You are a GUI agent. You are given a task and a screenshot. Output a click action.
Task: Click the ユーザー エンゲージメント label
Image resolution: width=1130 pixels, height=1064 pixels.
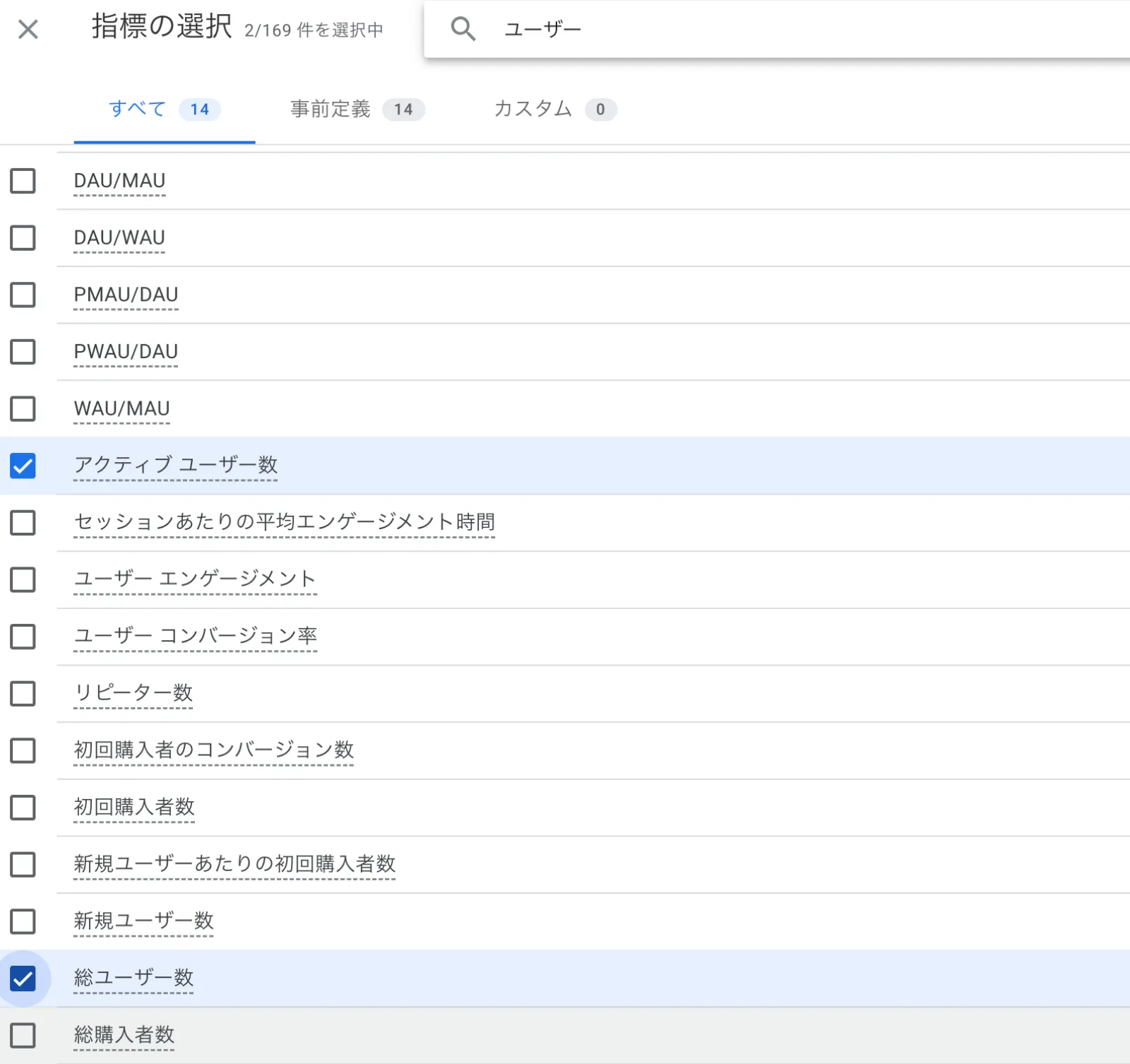[195, 579]
